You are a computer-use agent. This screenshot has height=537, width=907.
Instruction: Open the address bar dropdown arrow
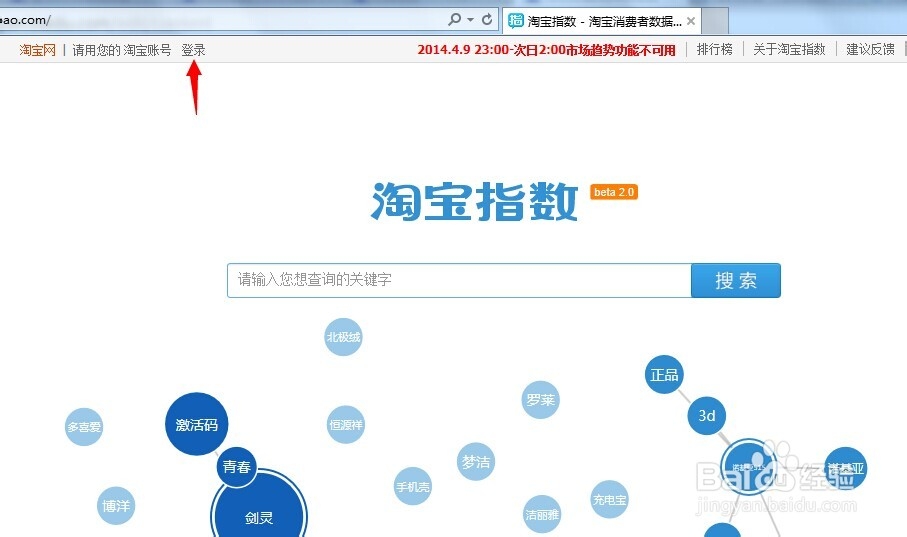(470, 20)
